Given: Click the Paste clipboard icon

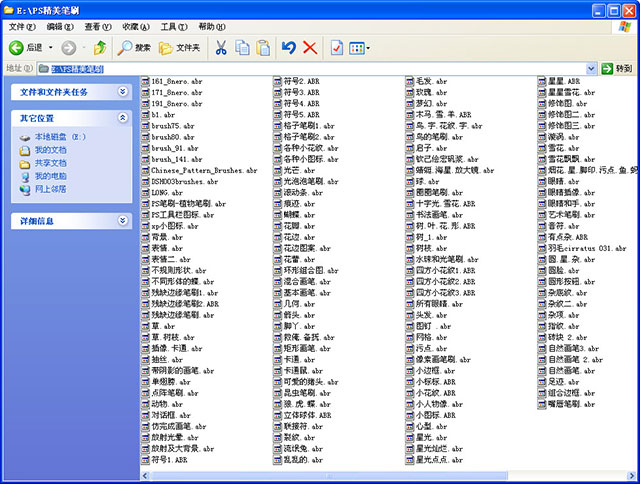Looking at the screenshot, I should 263,48.
